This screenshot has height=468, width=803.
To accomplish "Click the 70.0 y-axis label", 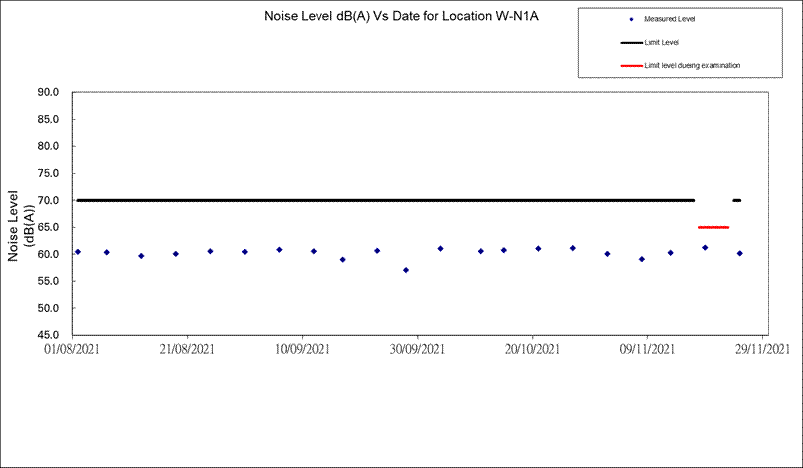I will (49, 200).
